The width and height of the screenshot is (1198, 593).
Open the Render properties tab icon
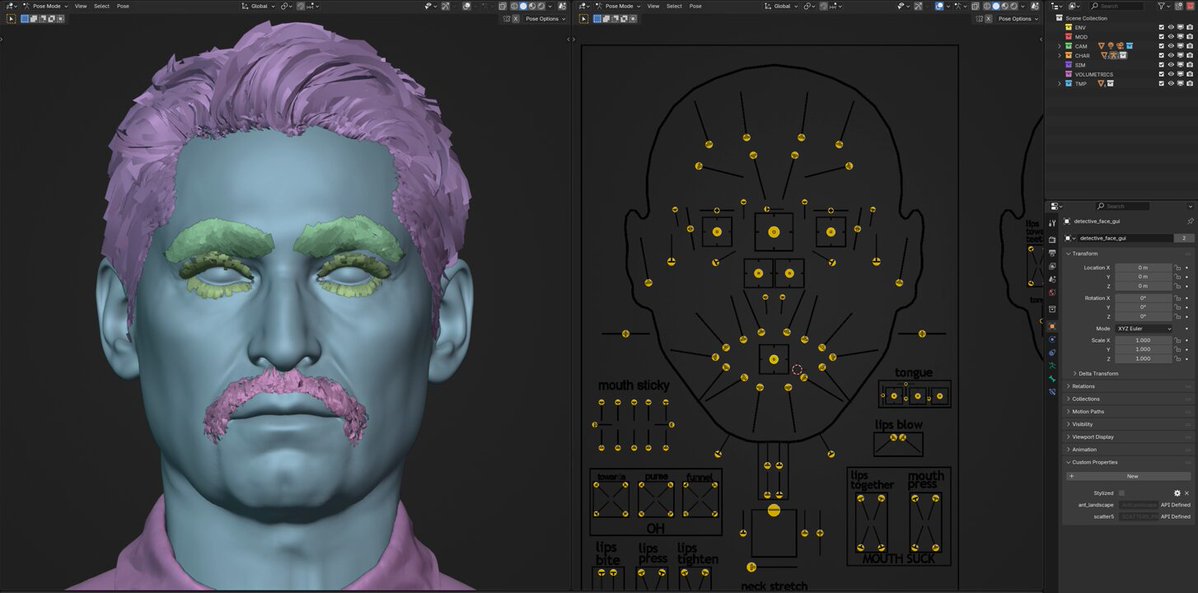tap(1052, 240)
